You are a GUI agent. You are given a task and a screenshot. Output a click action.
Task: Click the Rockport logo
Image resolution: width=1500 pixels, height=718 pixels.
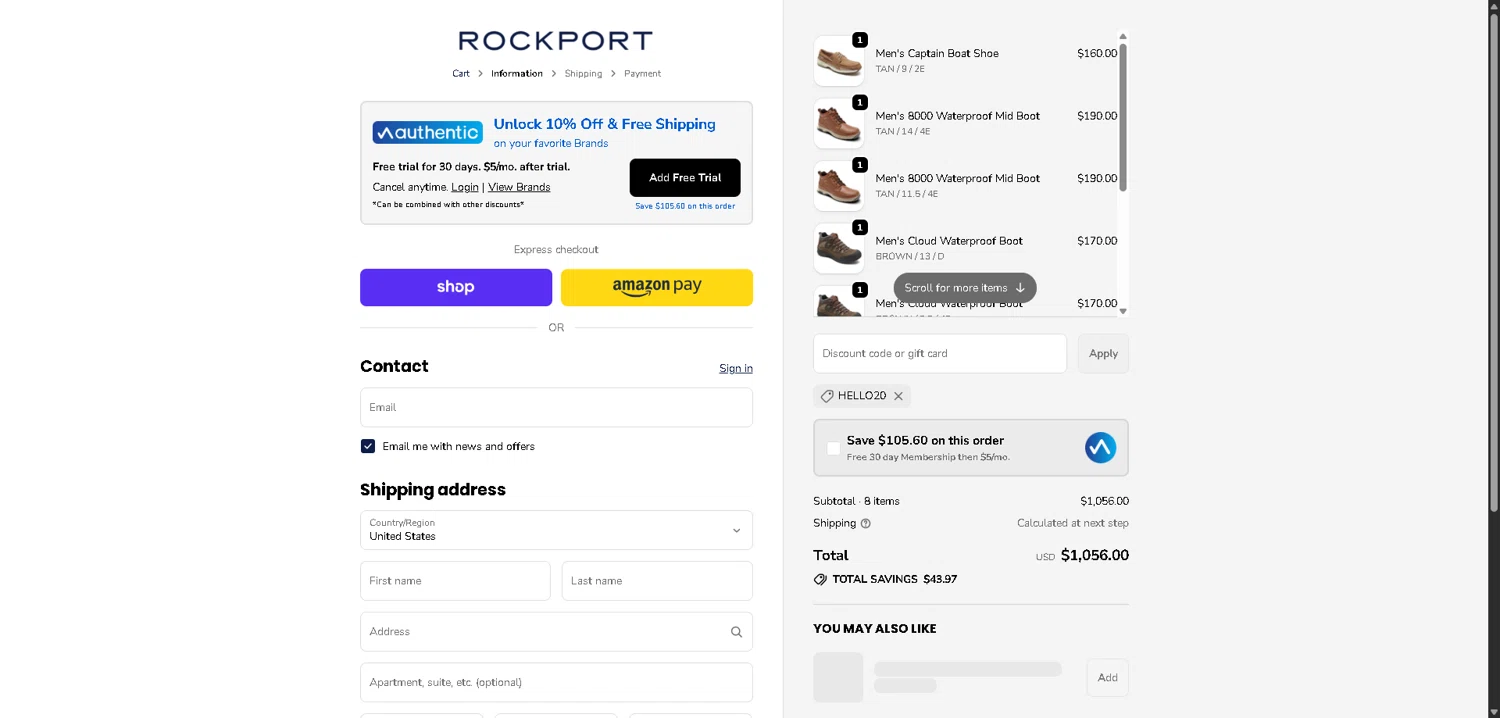[x=555, y=41]
